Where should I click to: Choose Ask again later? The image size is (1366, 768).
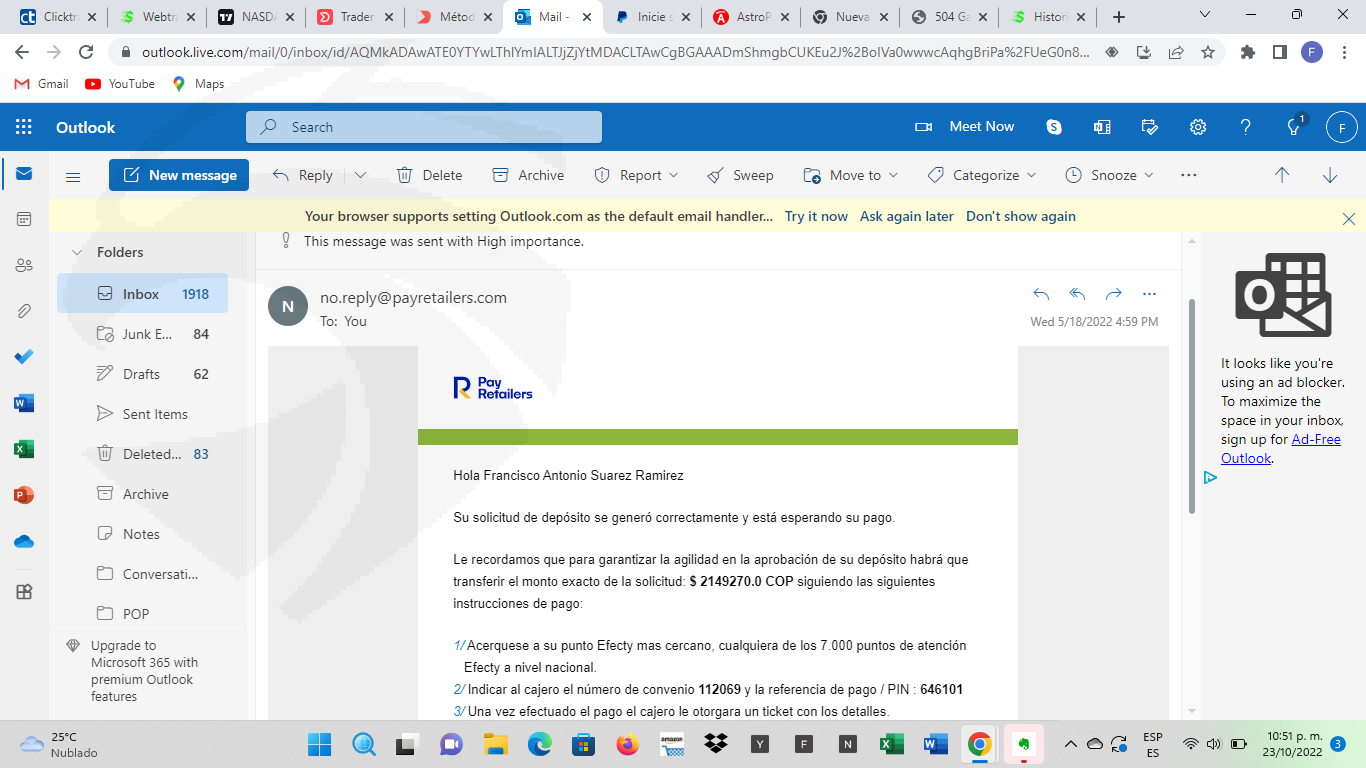pyautogui.click(x=907, y=216)
